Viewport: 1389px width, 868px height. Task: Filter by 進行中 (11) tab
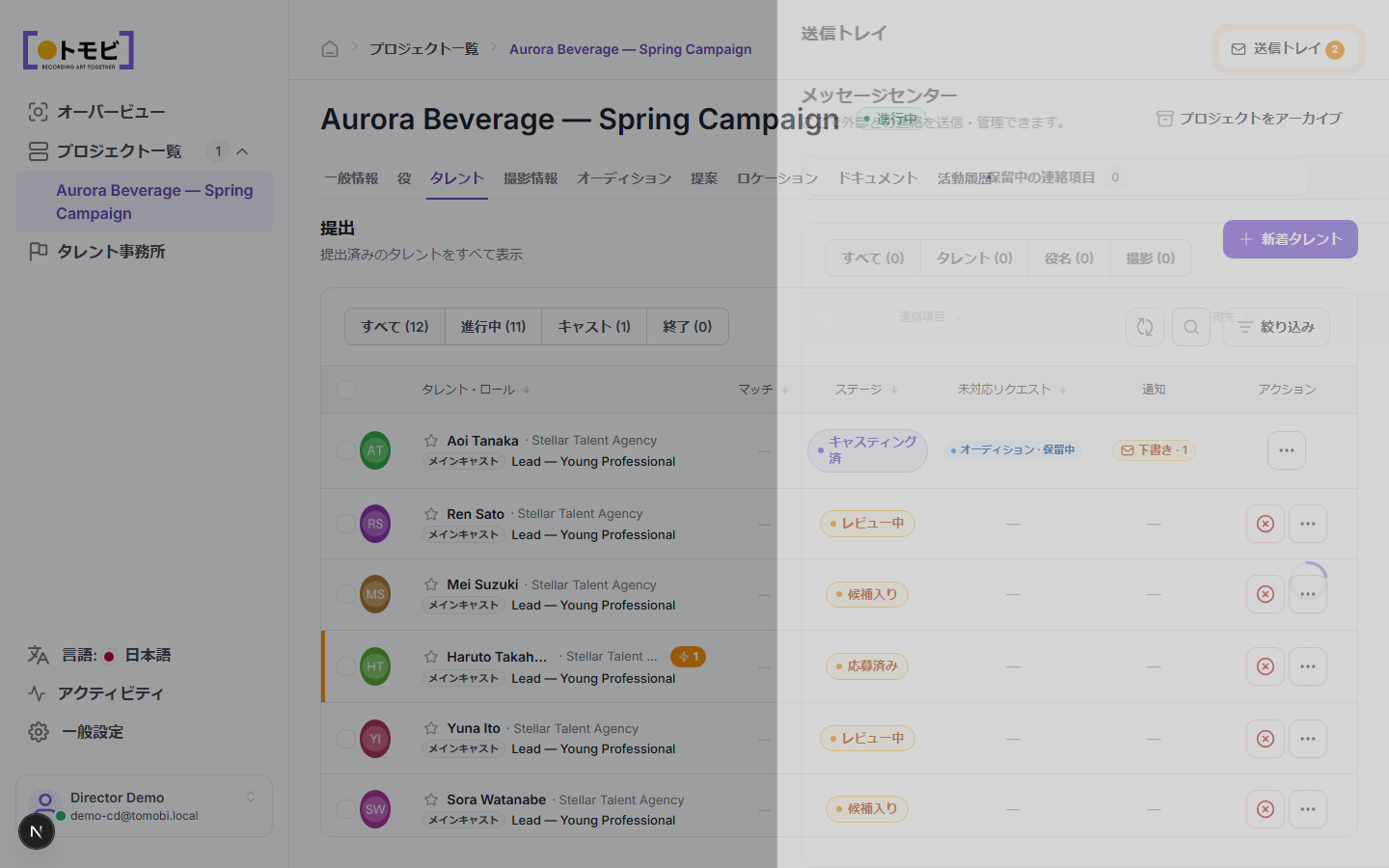[x=493, y=327]
